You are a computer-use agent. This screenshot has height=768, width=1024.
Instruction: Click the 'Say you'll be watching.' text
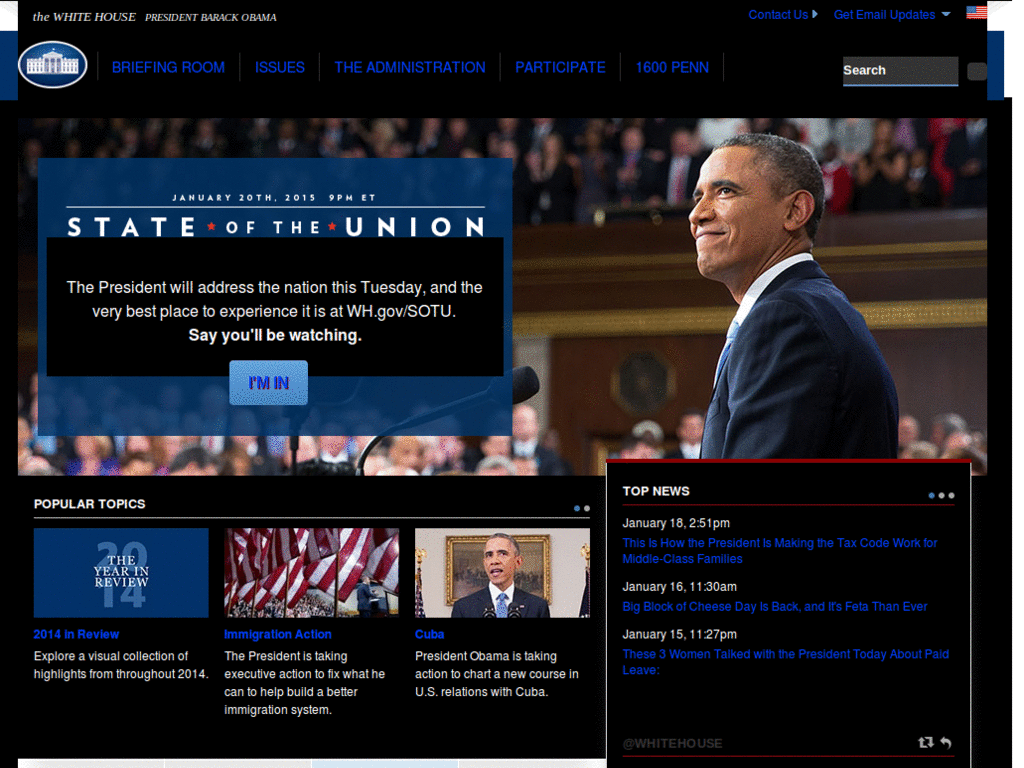pos(275,335)
